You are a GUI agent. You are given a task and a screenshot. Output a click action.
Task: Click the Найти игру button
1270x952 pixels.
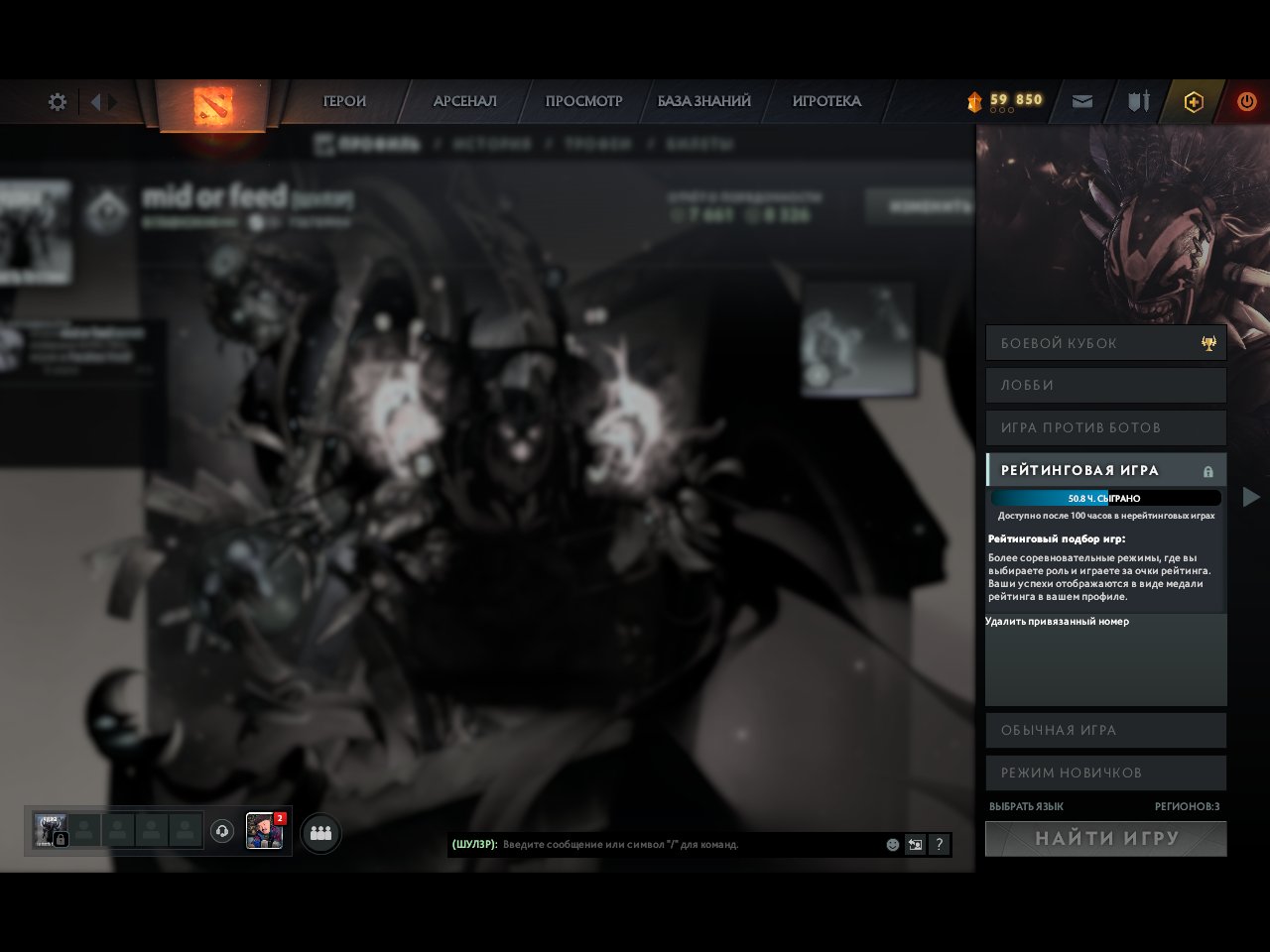click(1106, 839)
